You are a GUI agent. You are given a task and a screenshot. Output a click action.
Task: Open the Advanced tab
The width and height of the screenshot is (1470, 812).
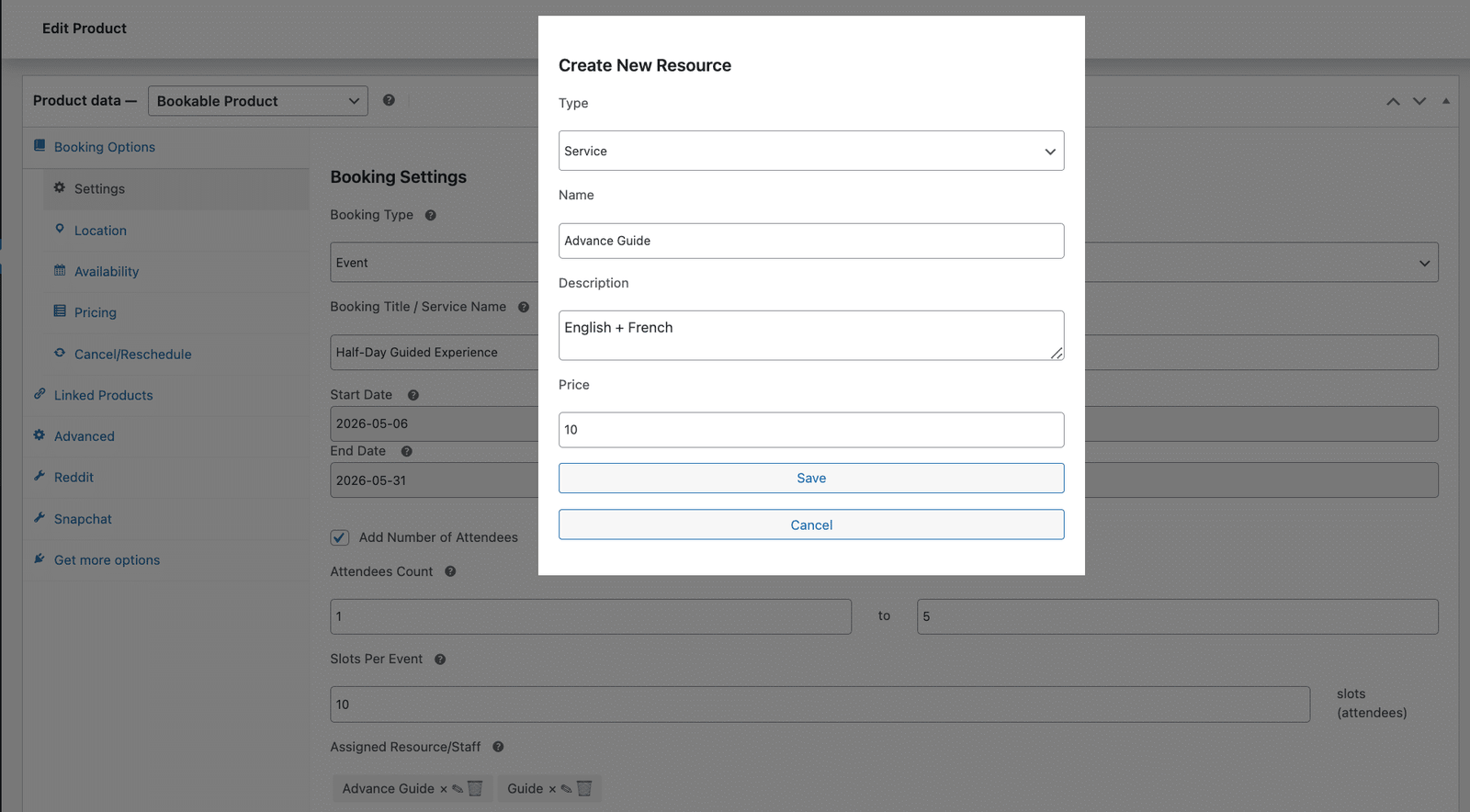pyautogui.click(x=85, y=436)
